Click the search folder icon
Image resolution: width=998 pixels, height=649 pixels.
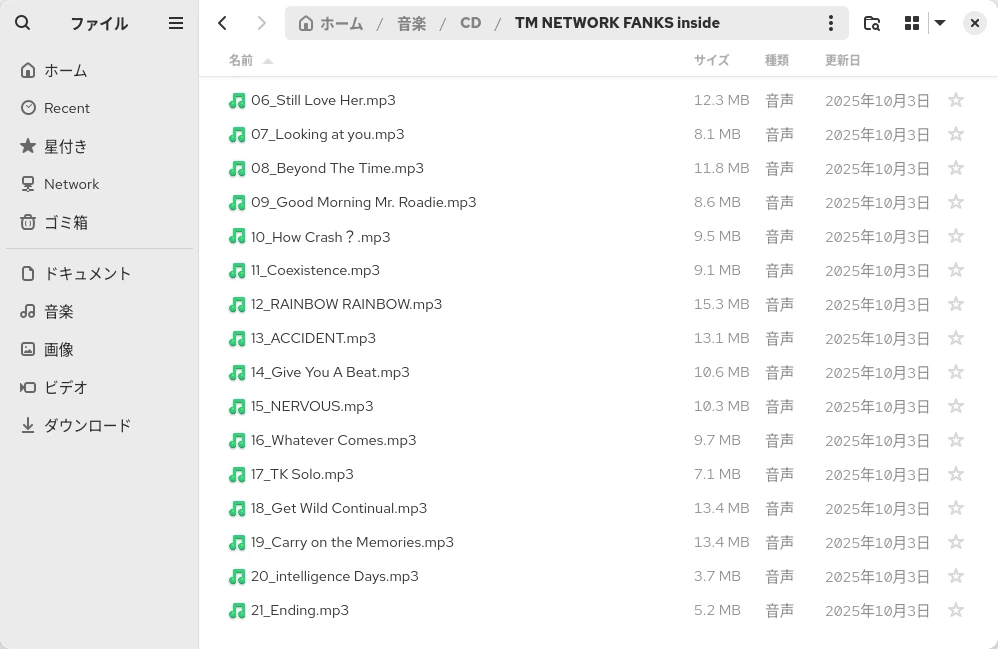872,23
